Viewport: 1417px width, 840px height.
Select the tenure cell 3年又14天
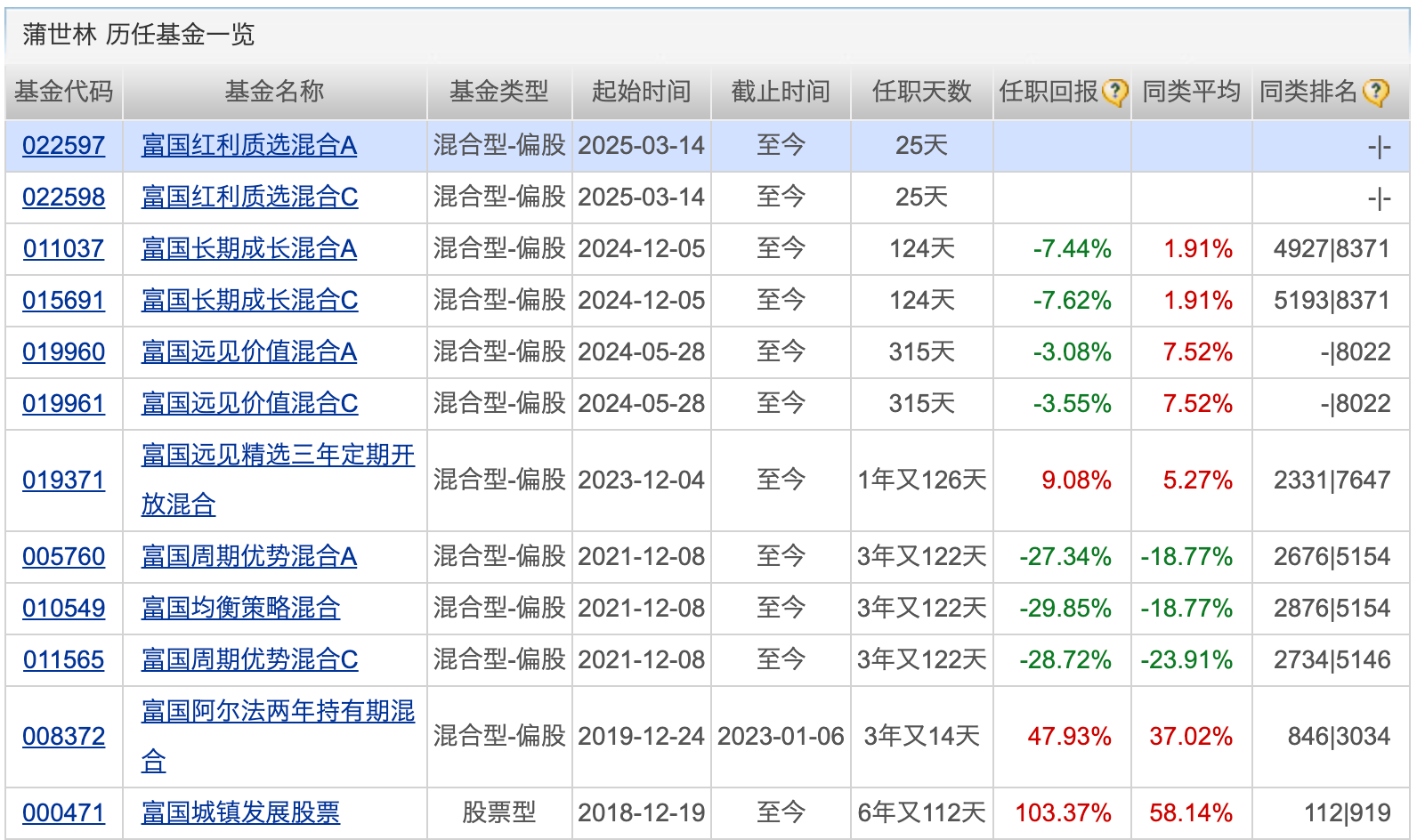tap(921, 737)
